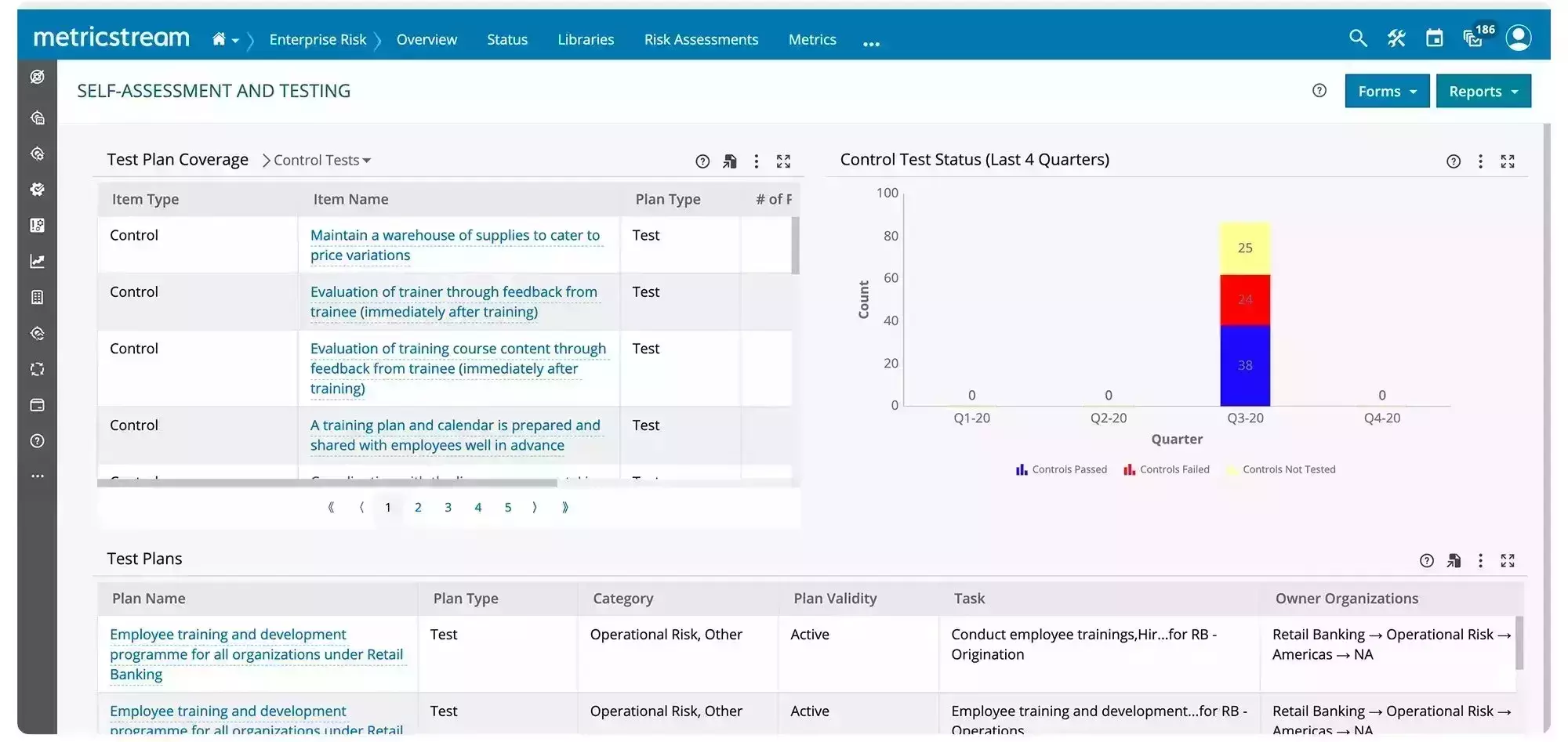Maximize the Control Test Status chart
The image size is (1568, 742).
point(1508,161)
